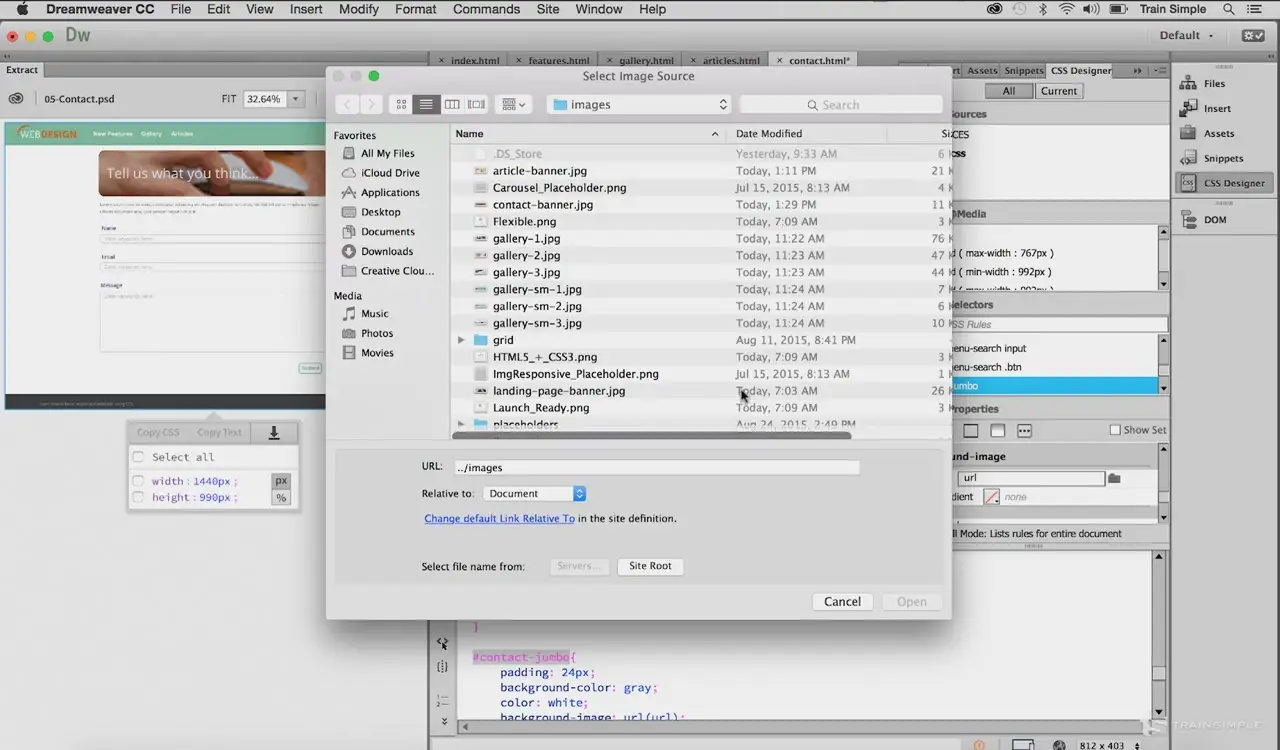1280x750 pixels.
Task: Open the Default workspace dropdown
Action: 1187,35
